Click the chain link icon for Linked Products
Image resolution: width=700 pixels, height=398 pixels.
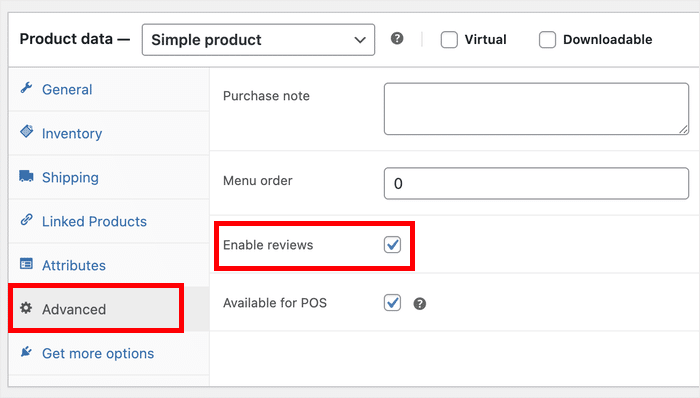tap(26, 220)
